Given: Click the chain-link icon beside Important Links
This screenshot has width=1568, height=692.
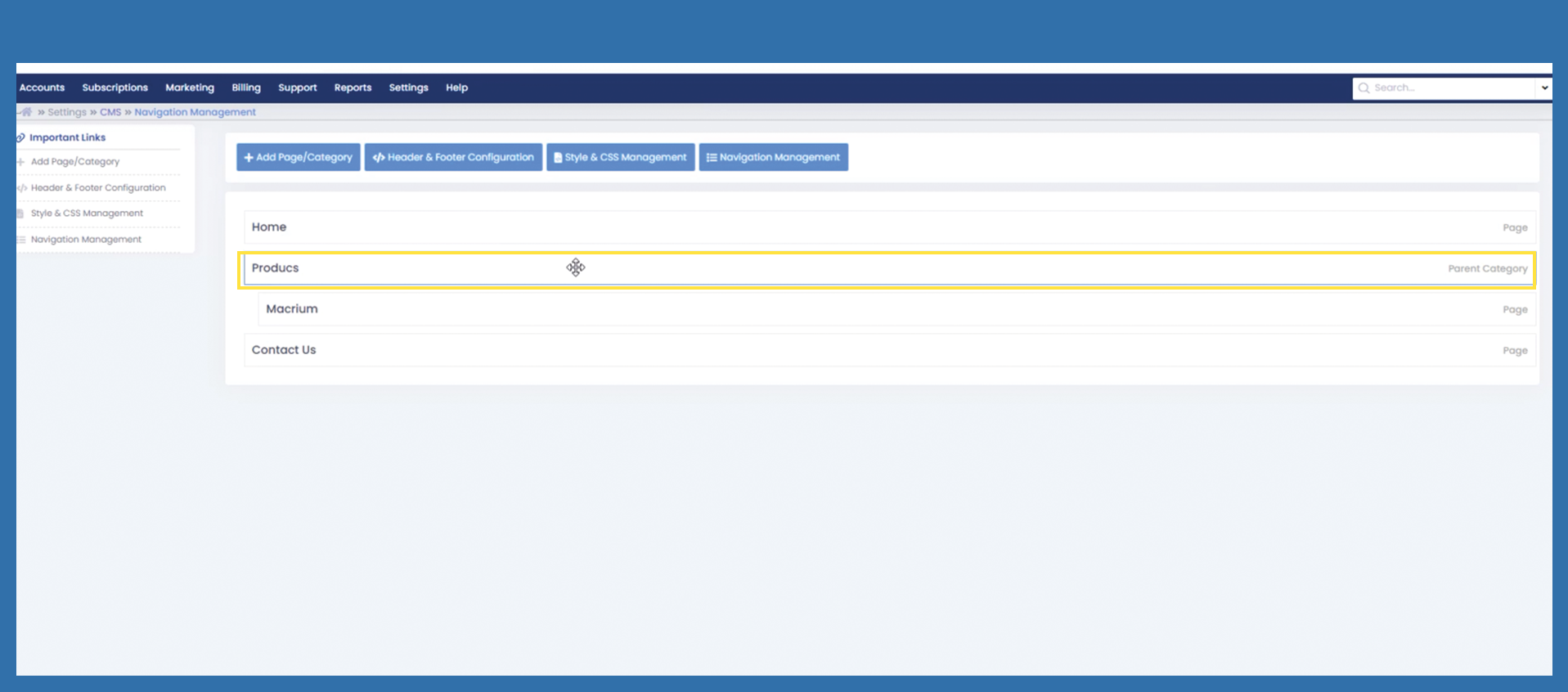Looking at the screenshot, I should coord(20,138).
